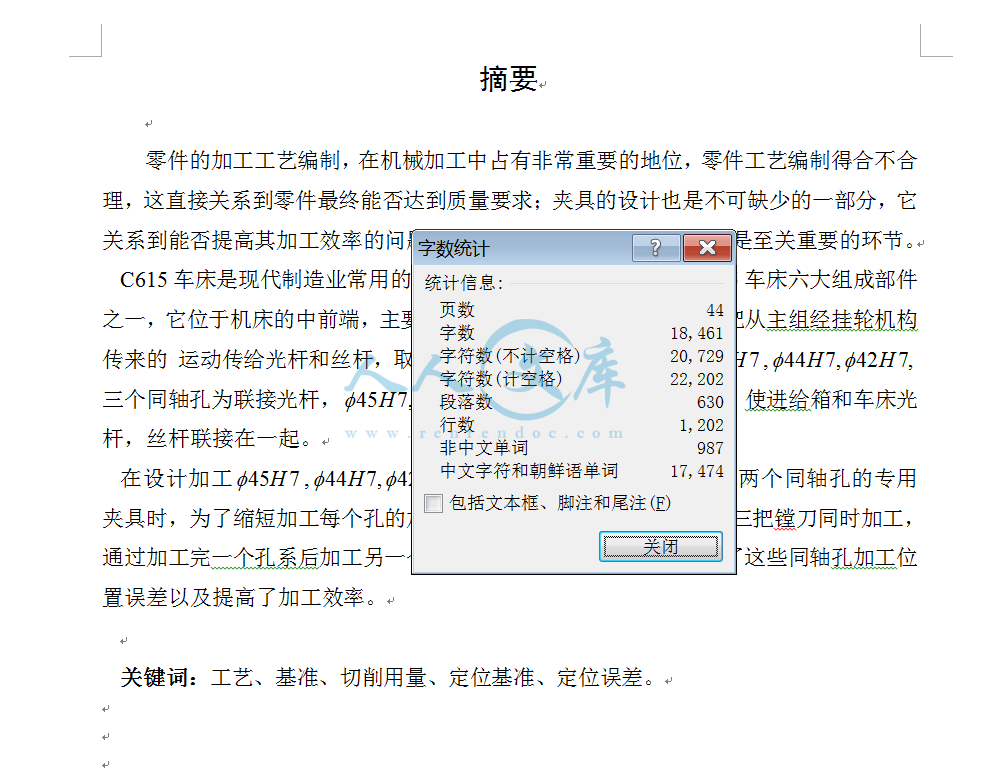Click the 统计信息 label

coord(464,283)
